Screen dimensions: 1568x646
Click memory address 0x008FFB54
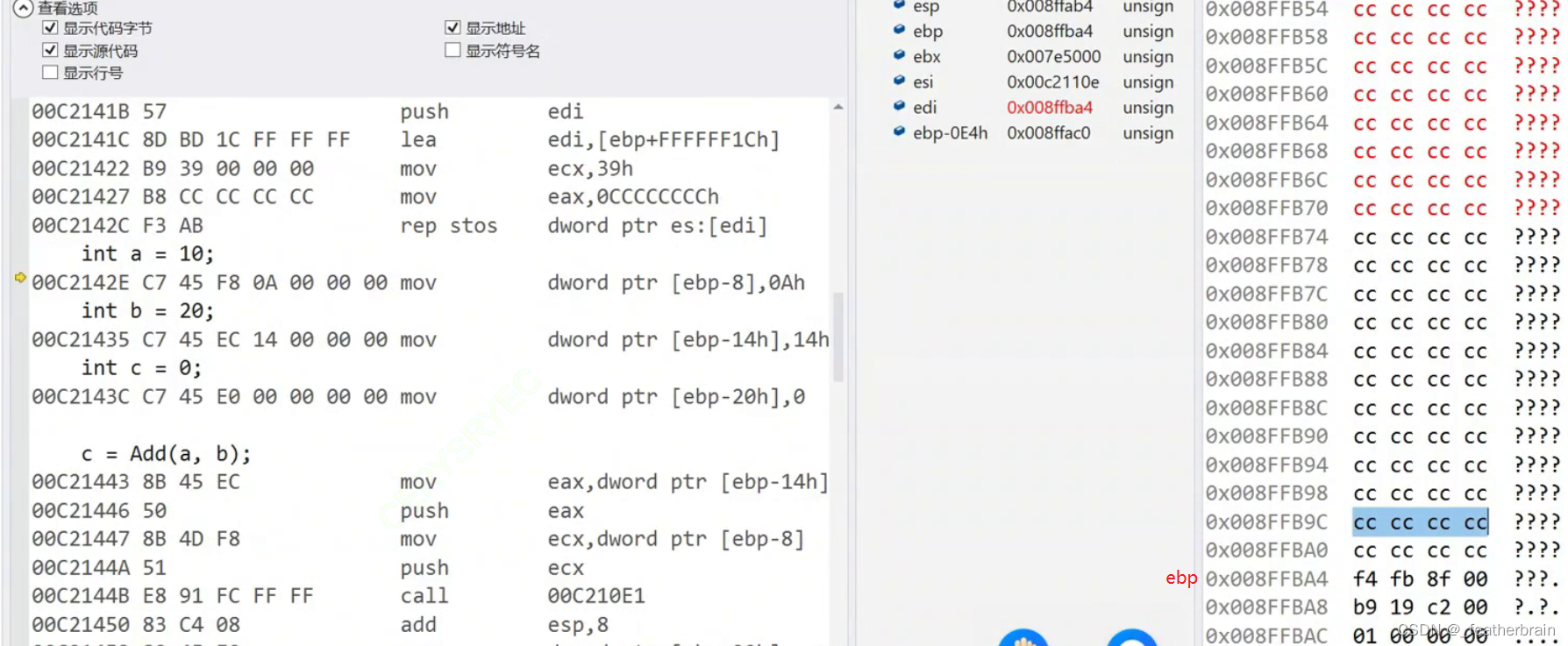pos(1266,10)
